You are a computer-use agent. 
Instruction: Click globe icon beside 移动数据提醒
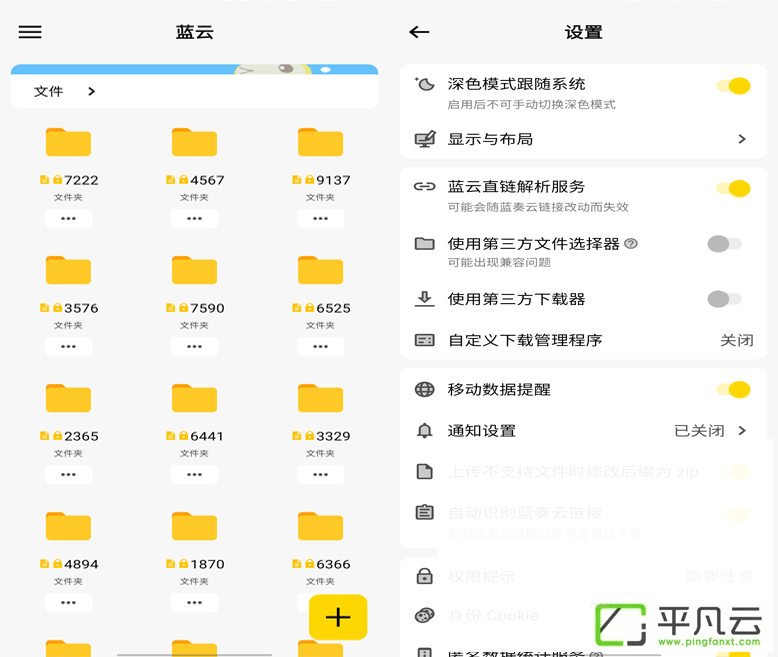click(x=425, y=390)
